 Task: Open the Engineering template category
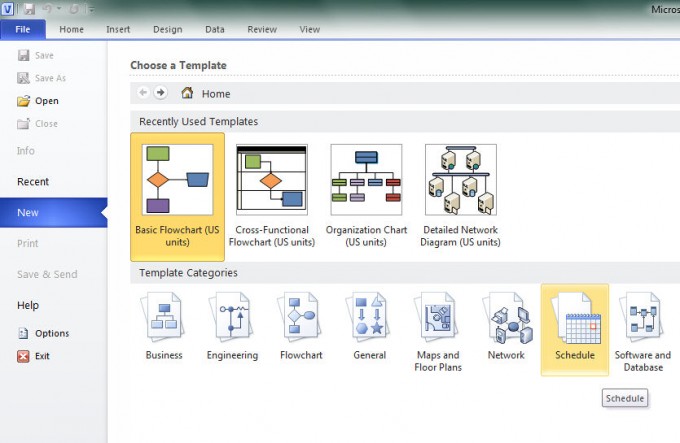(232, 326)
